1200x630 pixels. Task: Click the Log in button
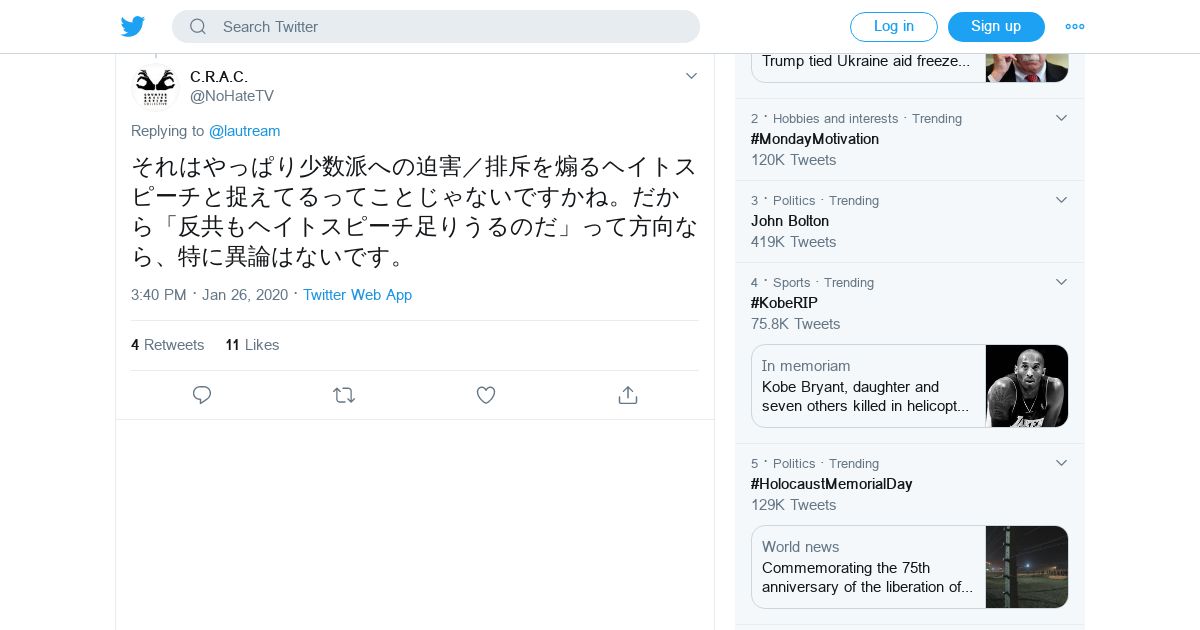pyautogui.click(x=893, y=27)
